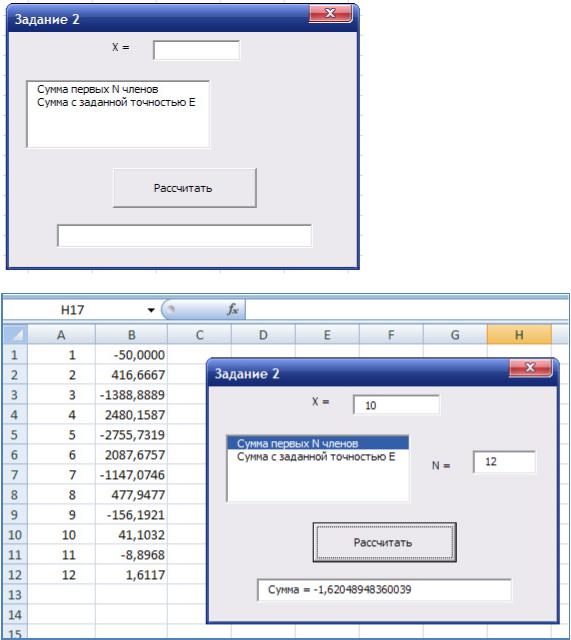The width and height of the screenshot is (571, 640).
Task: Click the fx insert function icon
Action: tap(233, 310)
